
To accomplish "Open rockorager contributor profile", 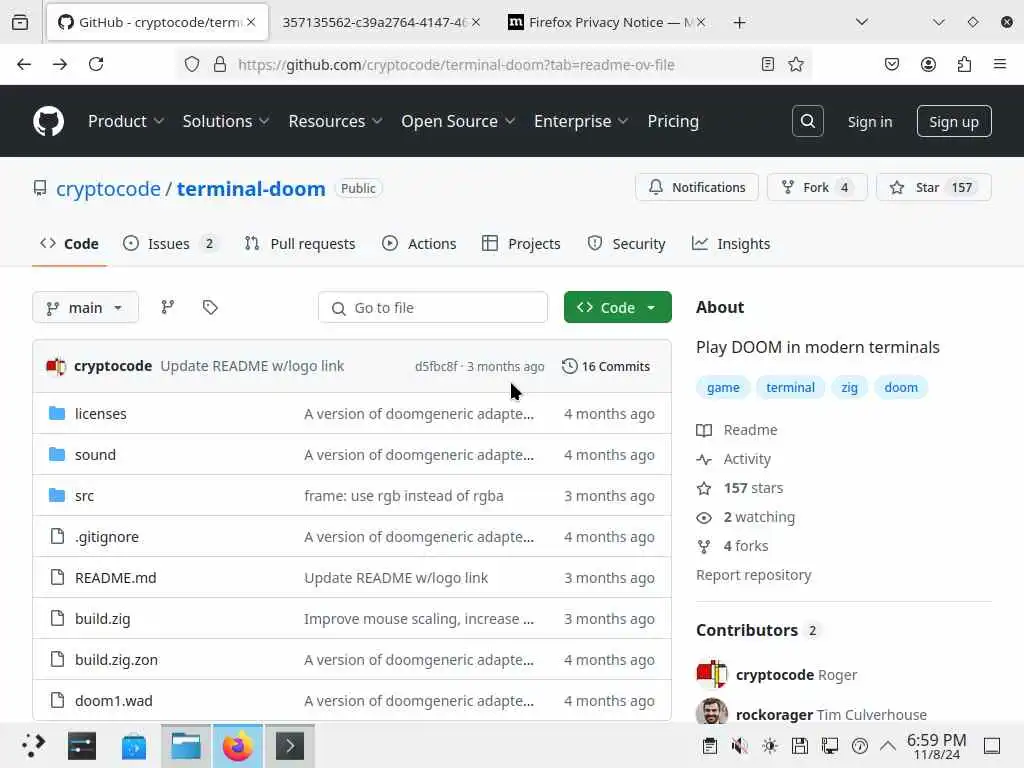I will [775, 715].
